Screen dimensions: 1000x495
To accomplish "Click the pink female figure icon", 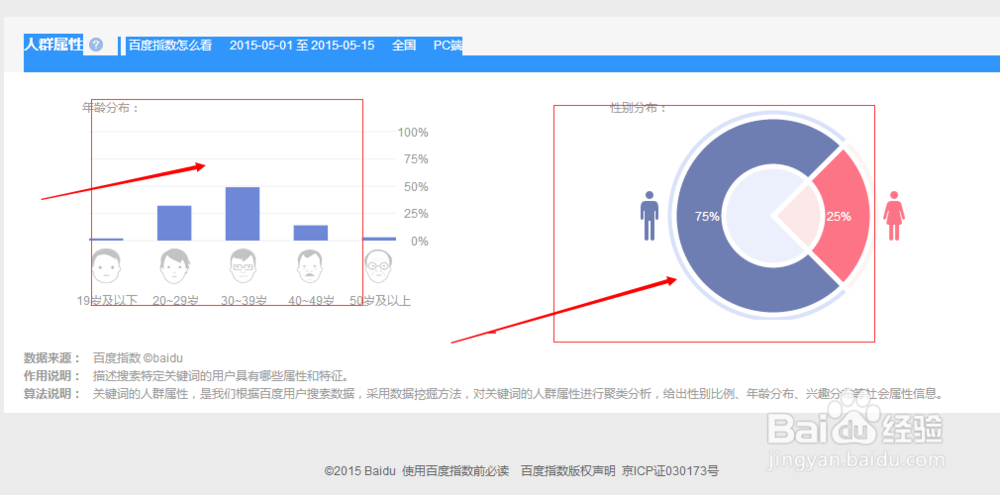I will coord(894,216).
